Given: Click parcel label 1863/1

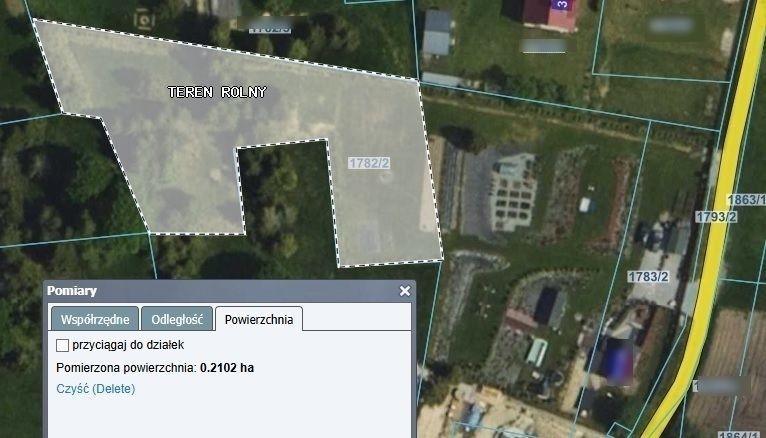Looking at the screenshot, I should click(746, 200).
